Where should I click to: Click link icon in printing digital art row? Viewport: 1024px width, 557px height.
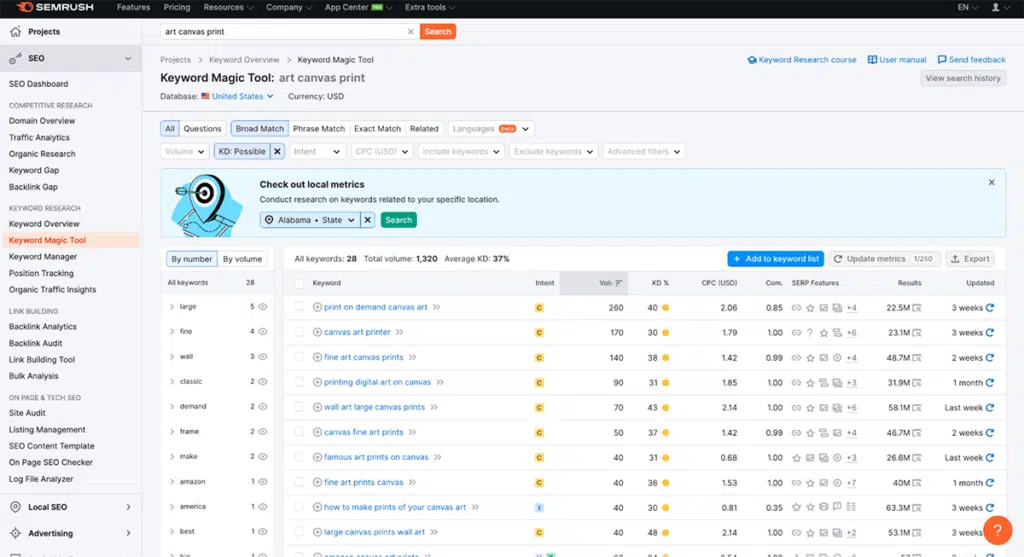[x=796, y=383]
